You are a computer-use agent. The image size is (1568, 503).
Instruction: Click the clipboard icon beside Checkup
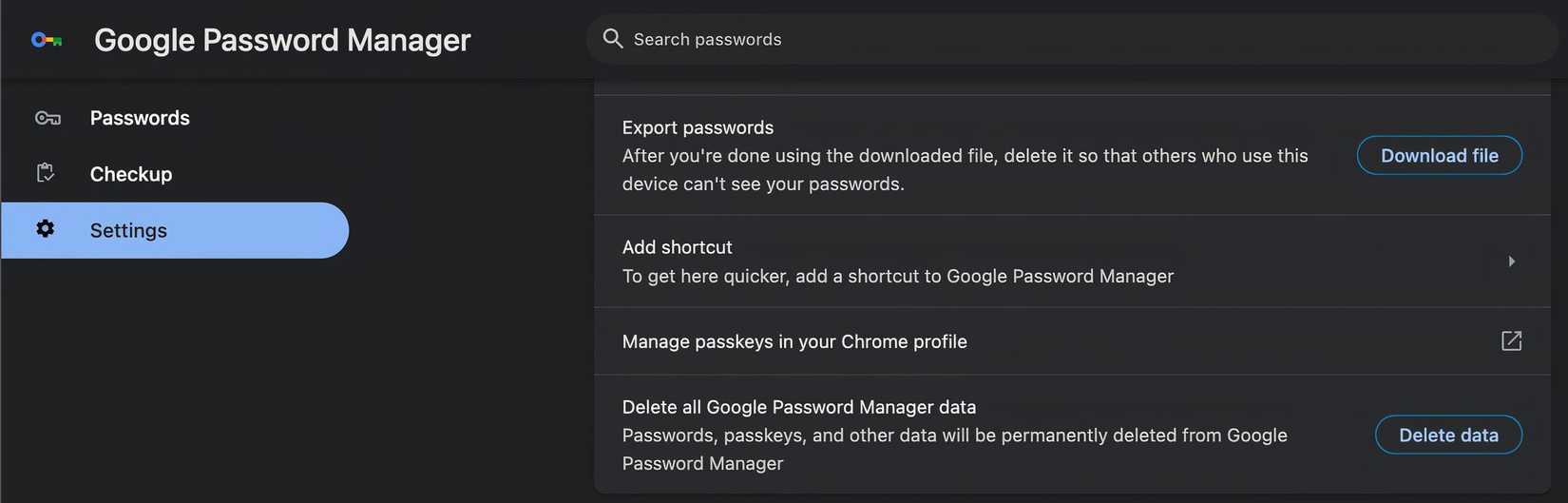[46, 173]
